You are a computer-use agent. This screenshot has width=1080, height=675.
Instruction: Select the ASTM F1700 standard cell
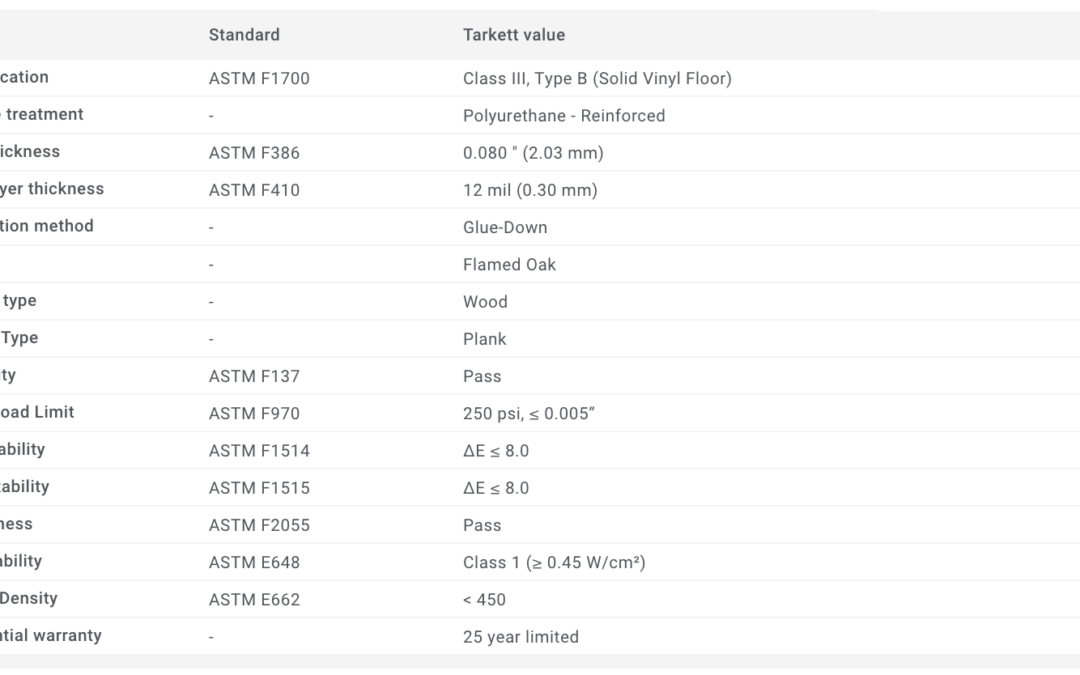click(x=259, y=79)
